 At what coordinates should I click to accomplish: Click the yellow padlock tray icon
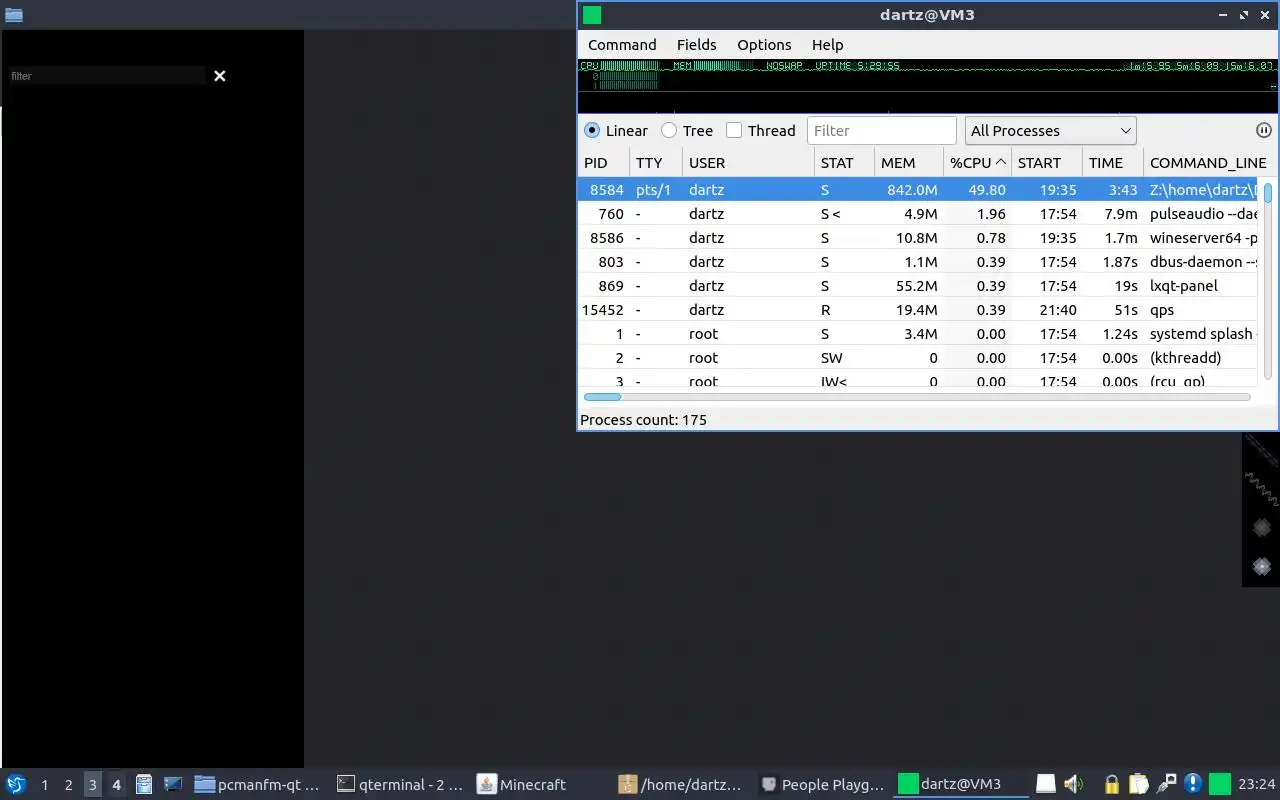tap(1111, 784)
